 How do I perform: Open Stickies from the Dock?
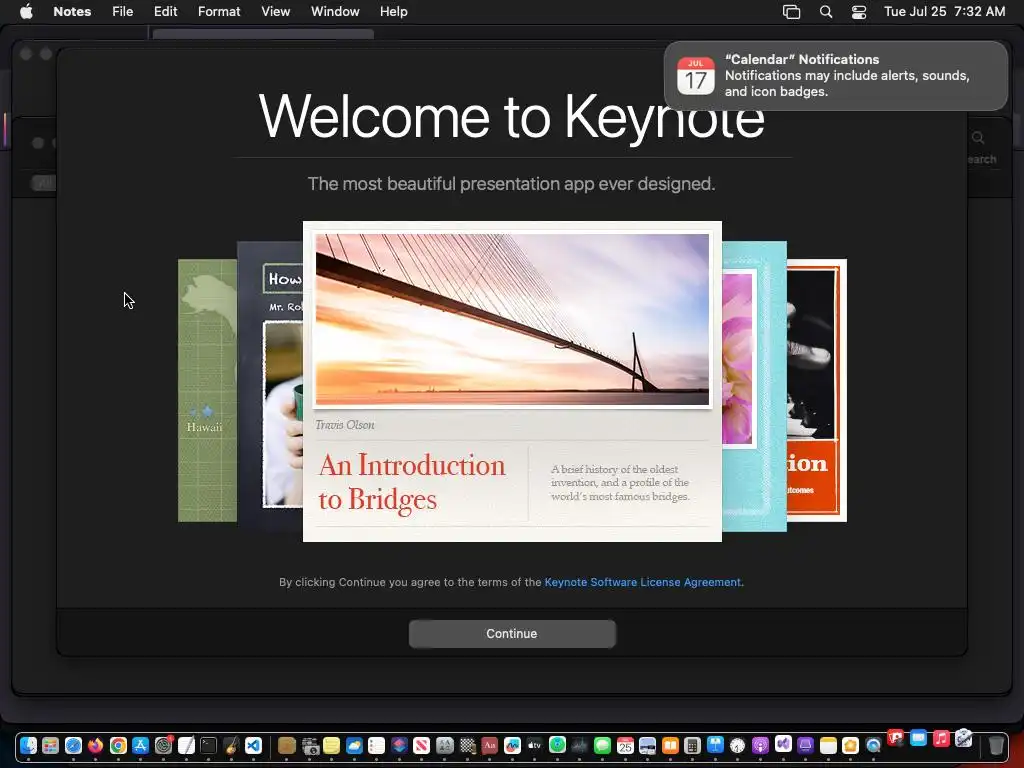[x=331, y=745]
